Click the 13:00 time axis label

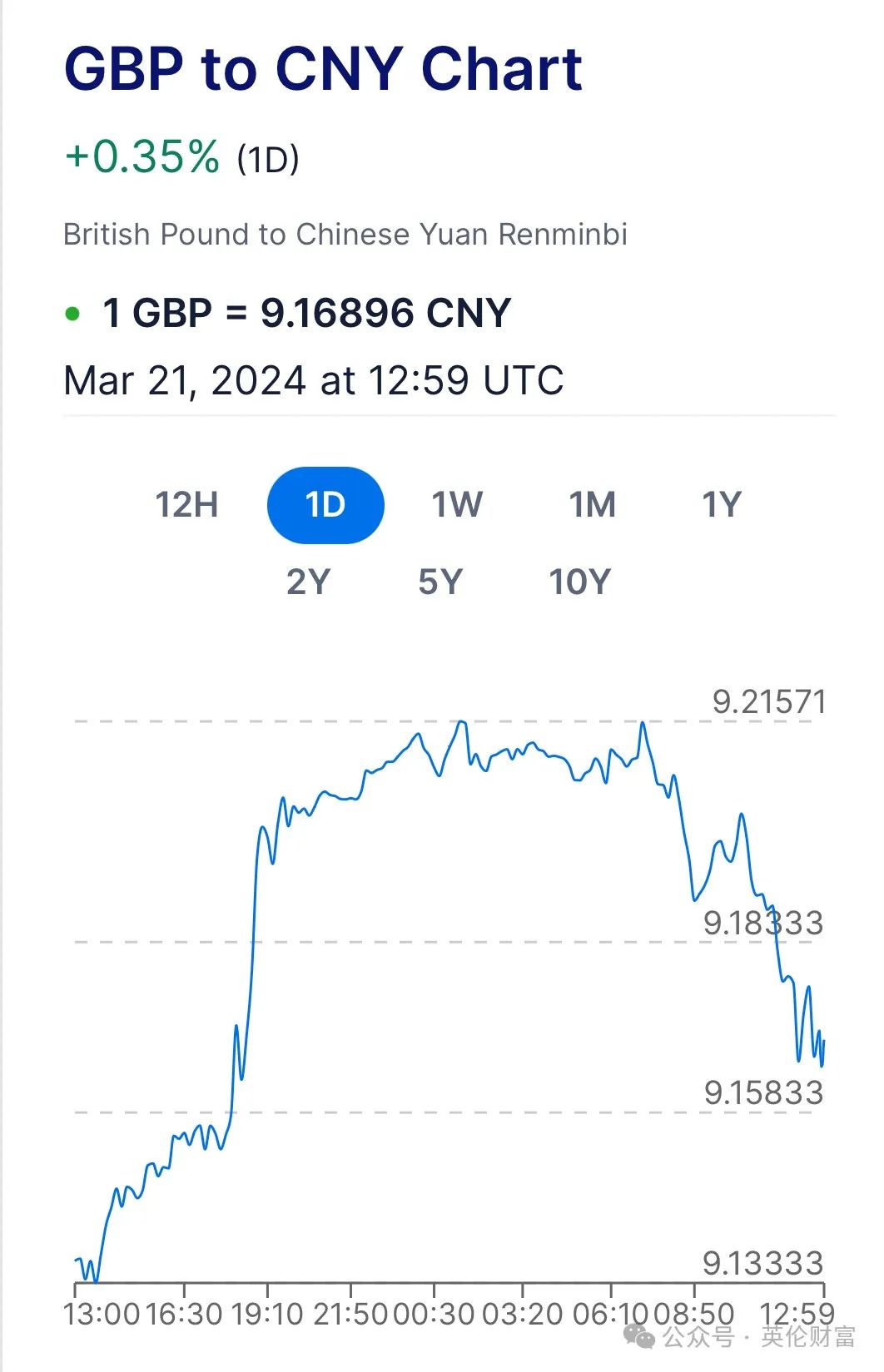(102, 1314)
